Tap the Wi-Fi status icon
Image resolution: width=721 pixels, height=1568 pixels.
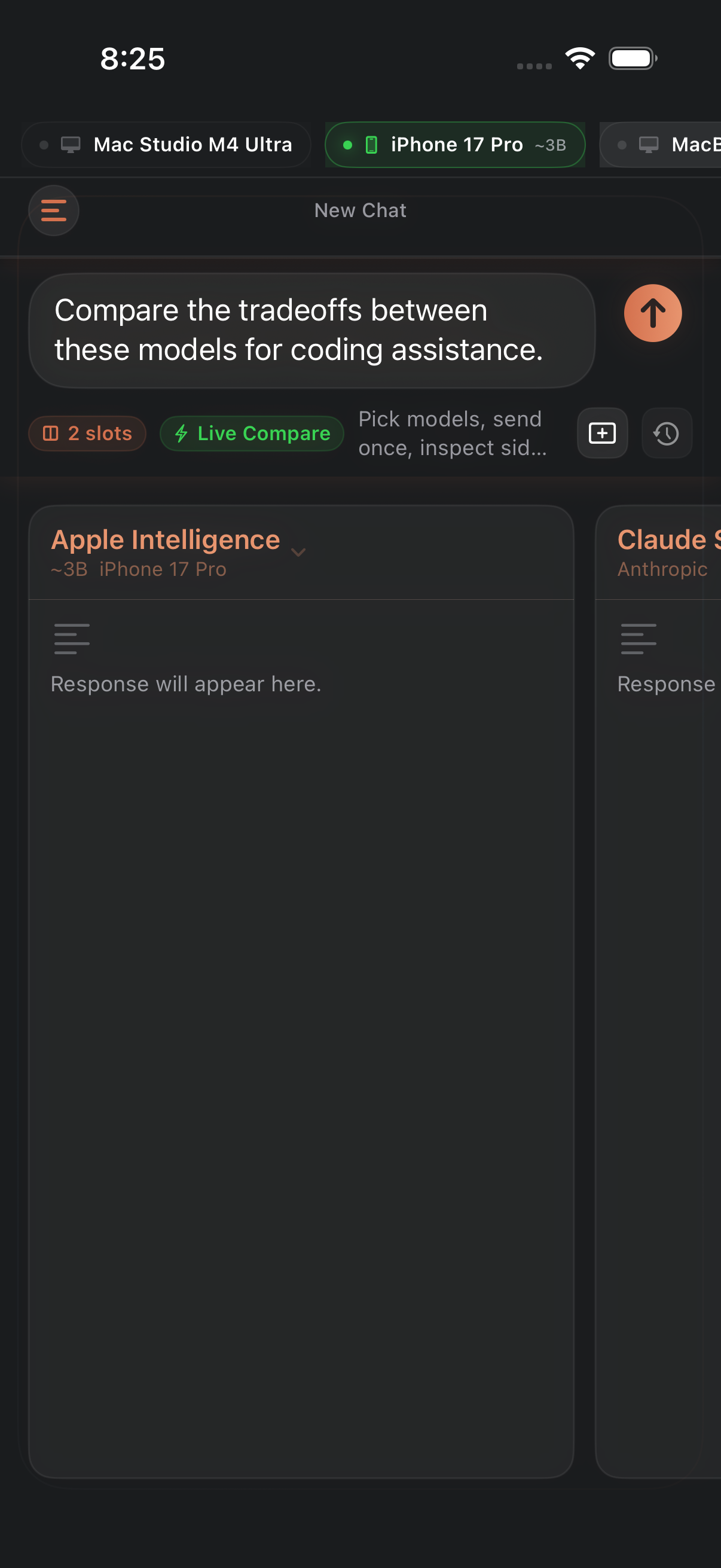(x=580, y=59)
